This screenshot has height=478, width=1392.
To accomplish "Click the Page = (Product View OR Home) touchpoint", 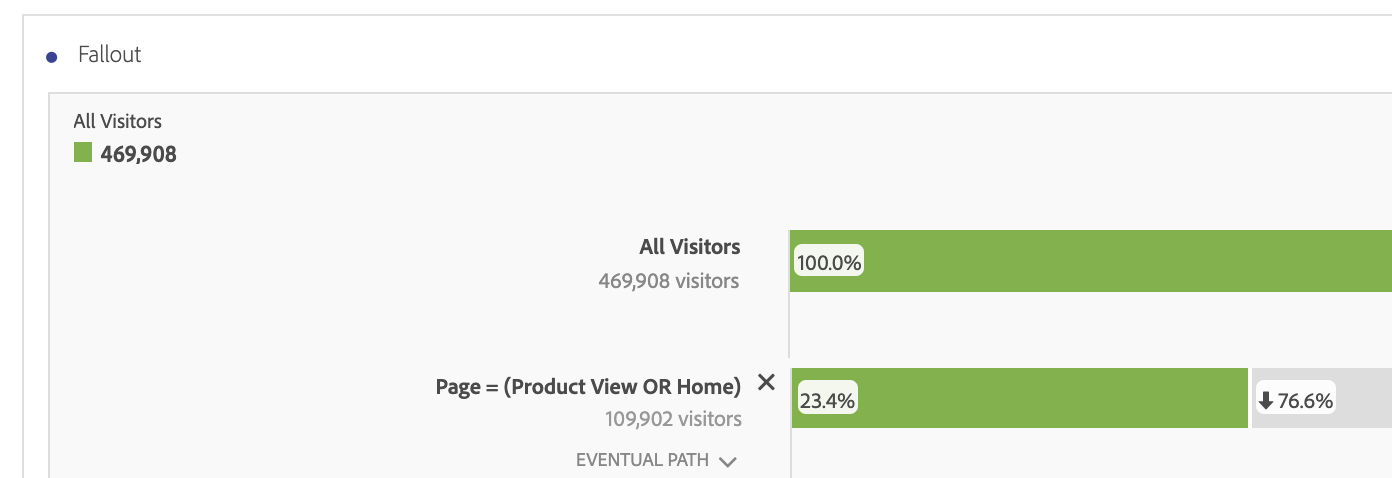I will (589, 387).
